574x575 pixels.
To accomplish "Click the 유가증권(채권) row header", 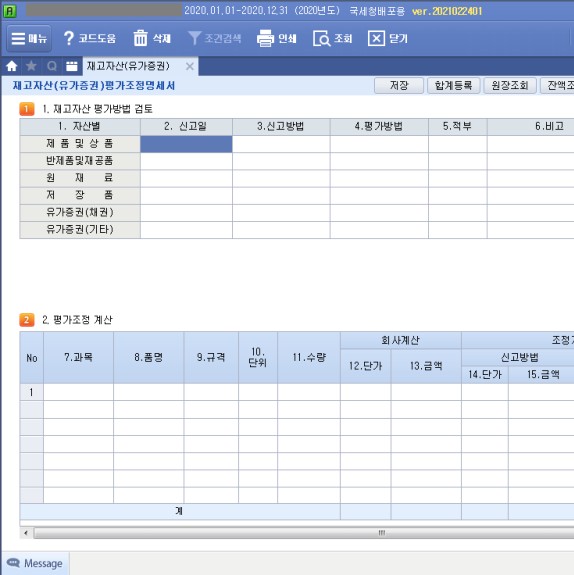I will [80, 213].
